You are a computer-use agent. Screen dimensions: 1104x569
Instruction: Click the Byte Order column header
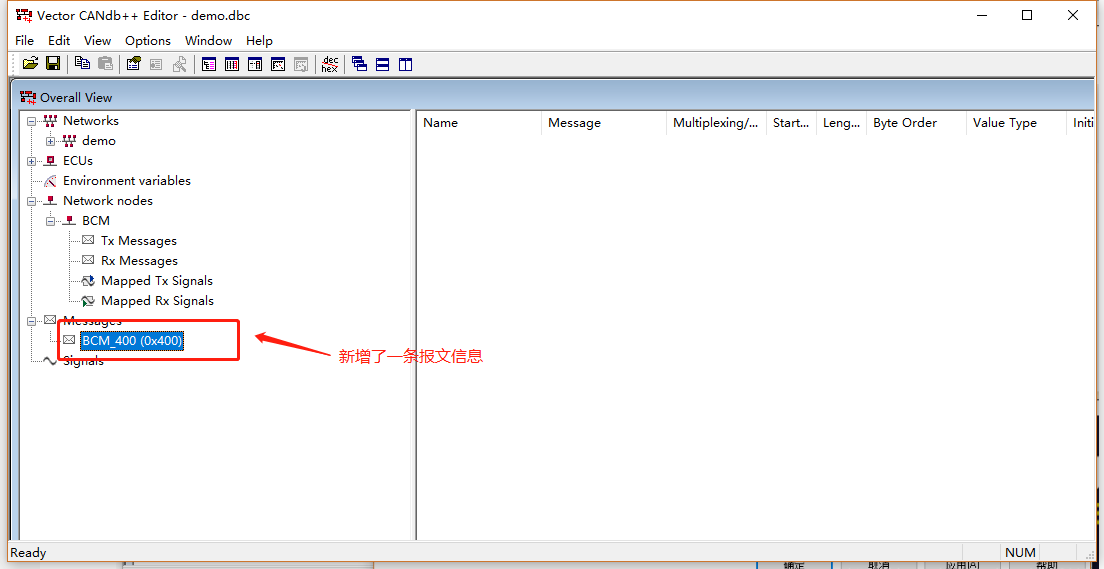917,123
